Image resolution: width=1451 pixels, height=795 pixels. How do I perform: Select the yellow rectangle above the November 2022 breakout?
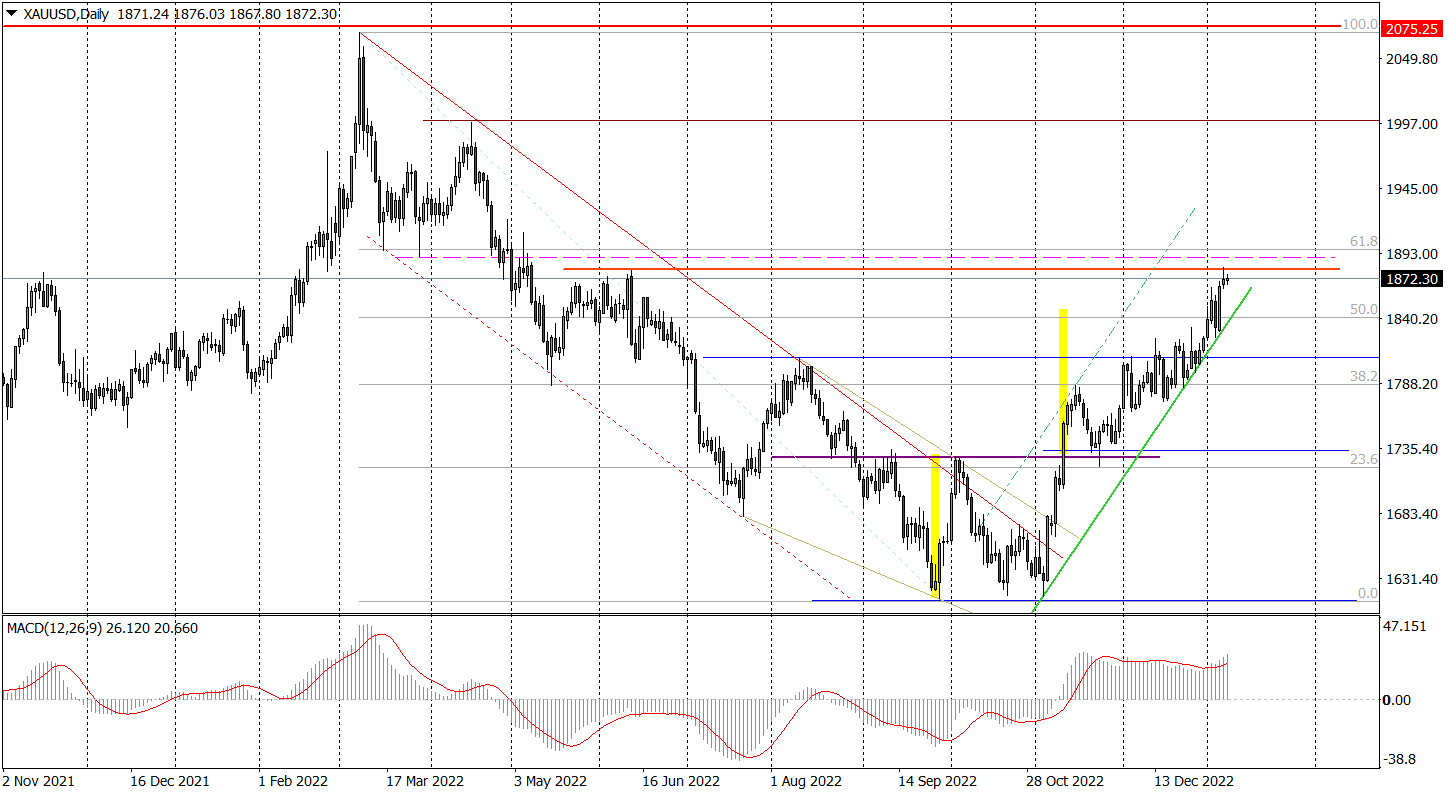[x=1063, y=378]
